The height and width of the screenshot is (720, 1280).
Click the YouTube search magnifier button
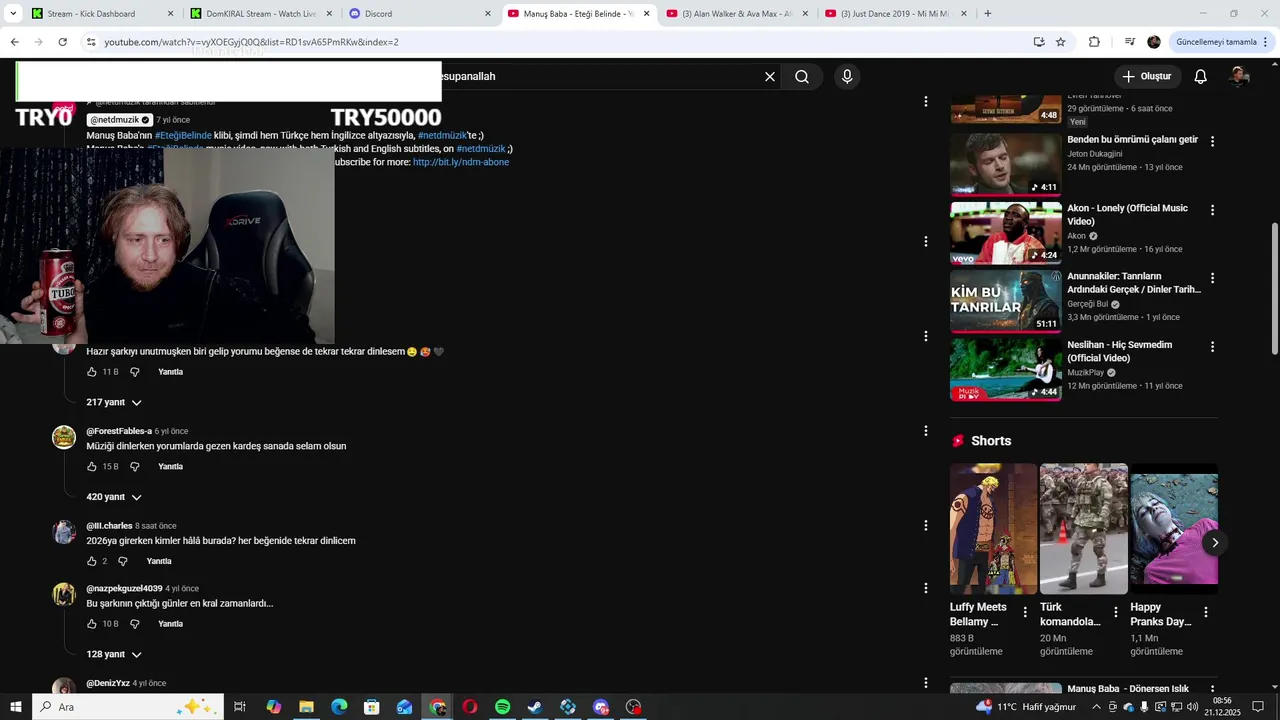(x=802, y=77)
